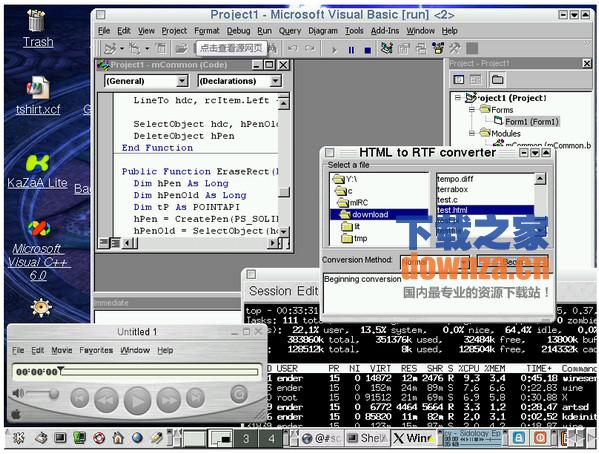
Task: Click View Object icon in Project panel
Action: [475, 79]
